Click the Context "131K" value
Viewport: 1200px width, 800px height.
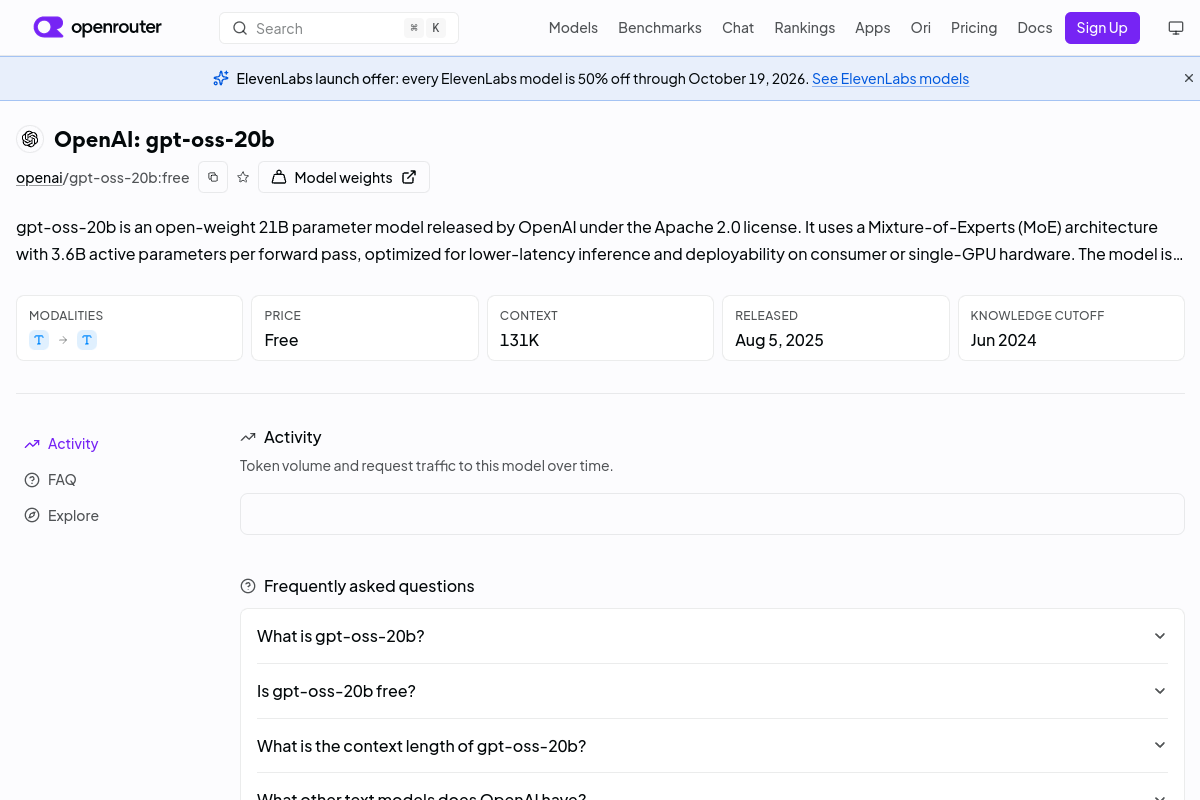click(520, 340)
